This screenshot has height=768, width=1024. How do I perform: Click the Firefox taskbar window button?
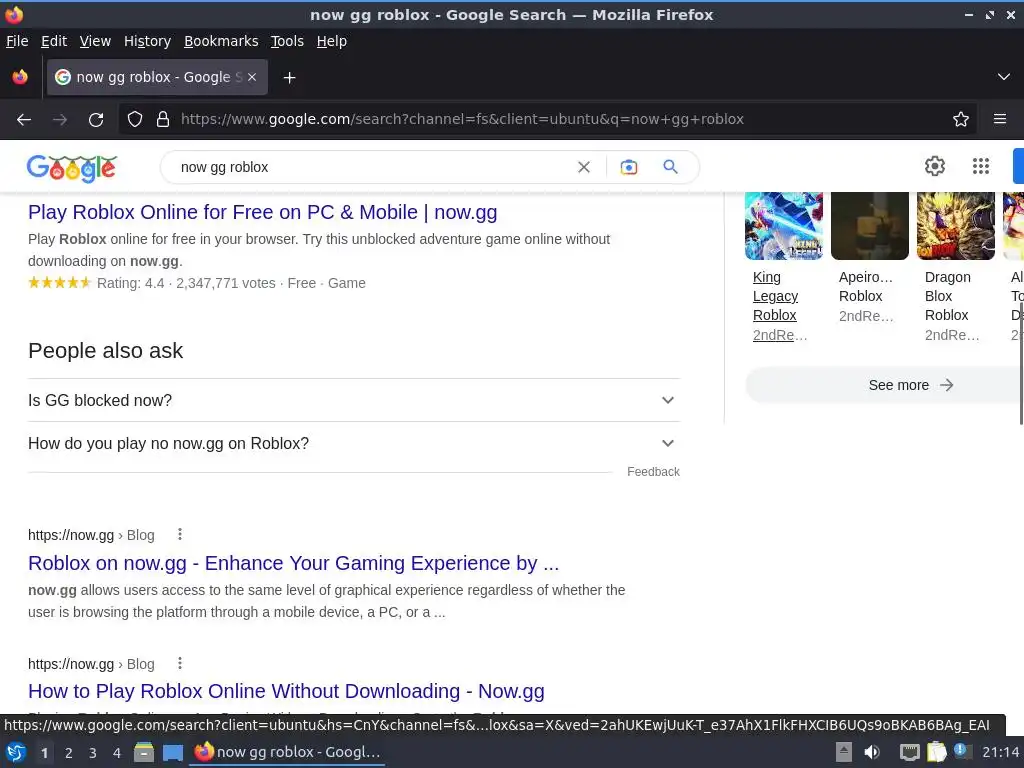click(287, 752)
